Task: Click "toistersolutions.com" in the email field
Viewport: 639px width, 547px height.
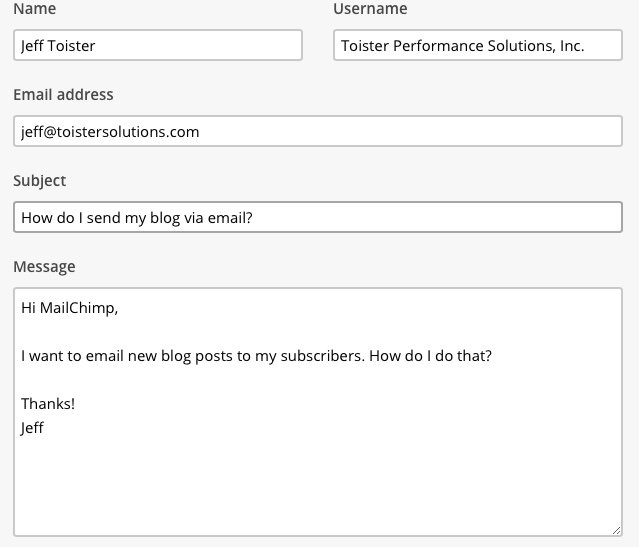Action: [128, 132]
